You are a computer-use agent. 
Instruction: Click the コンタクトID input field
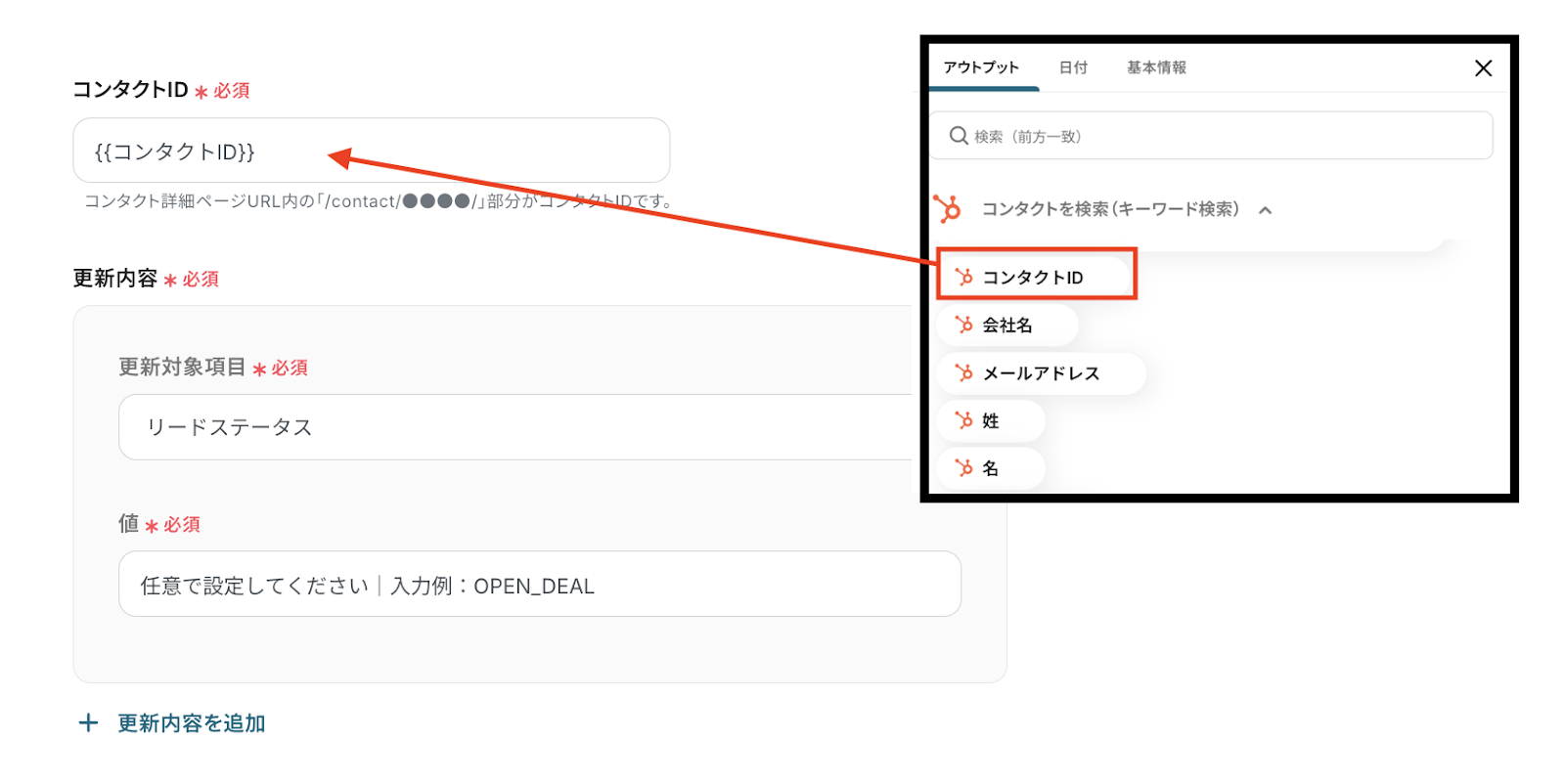(x=372, y=151)
